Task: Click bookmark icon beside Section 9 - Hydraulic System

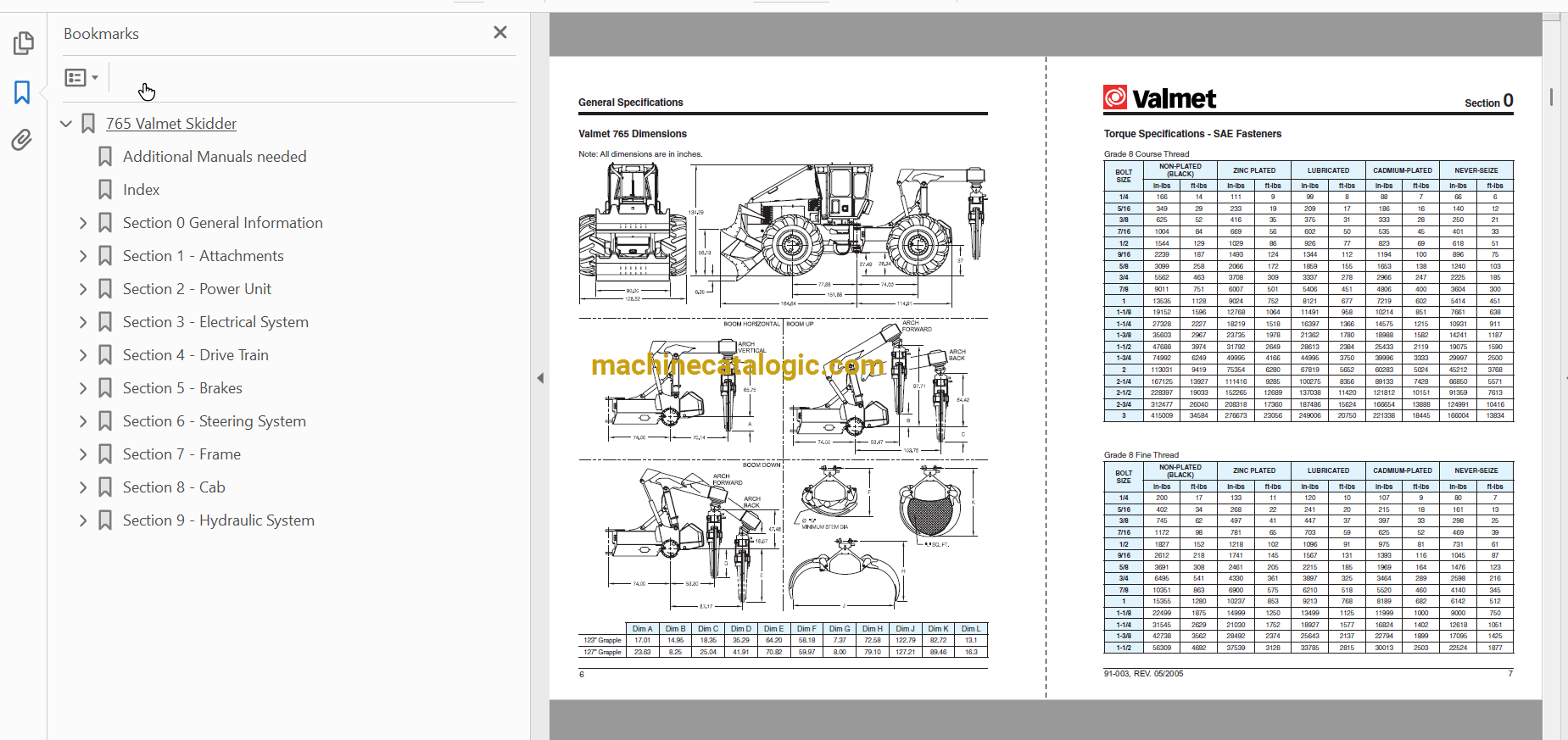Action: click(105, 520)
